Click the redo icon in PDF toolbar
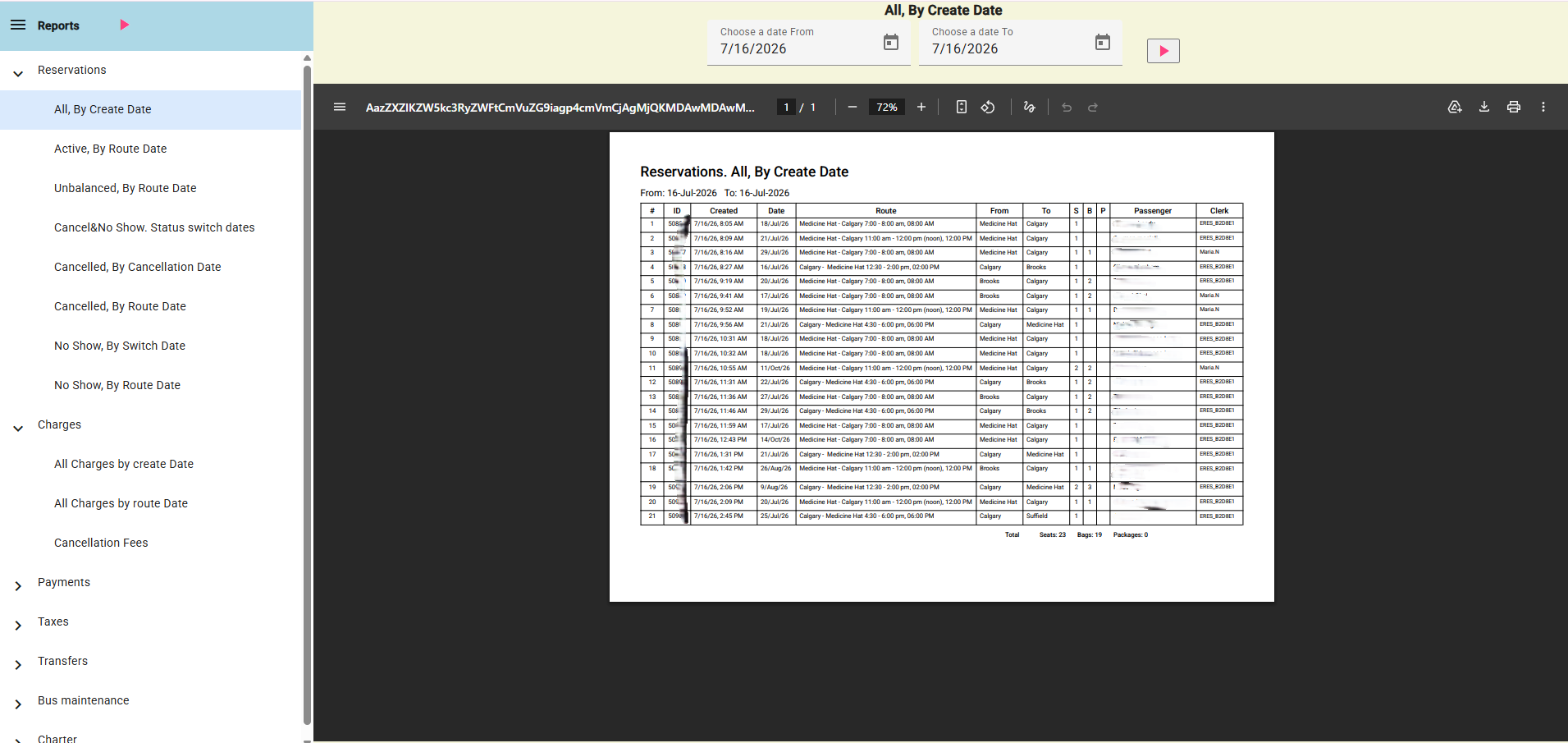1568x743 pixels. [1093, 107]
